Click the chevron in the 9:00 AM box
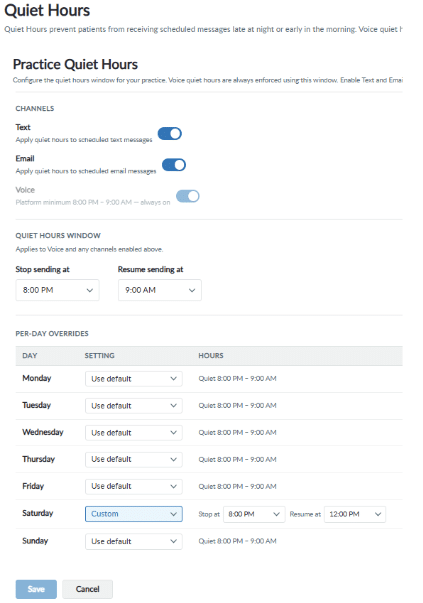Viewport: 423px width, 603px height. (192, 290)
